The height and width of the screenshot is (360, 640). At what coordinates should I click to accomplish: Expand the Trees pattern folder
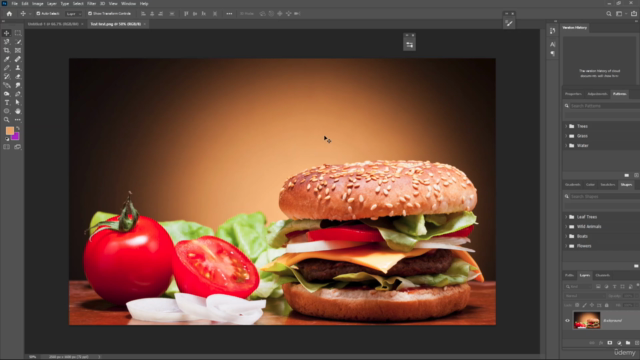(x=566, y=126)
